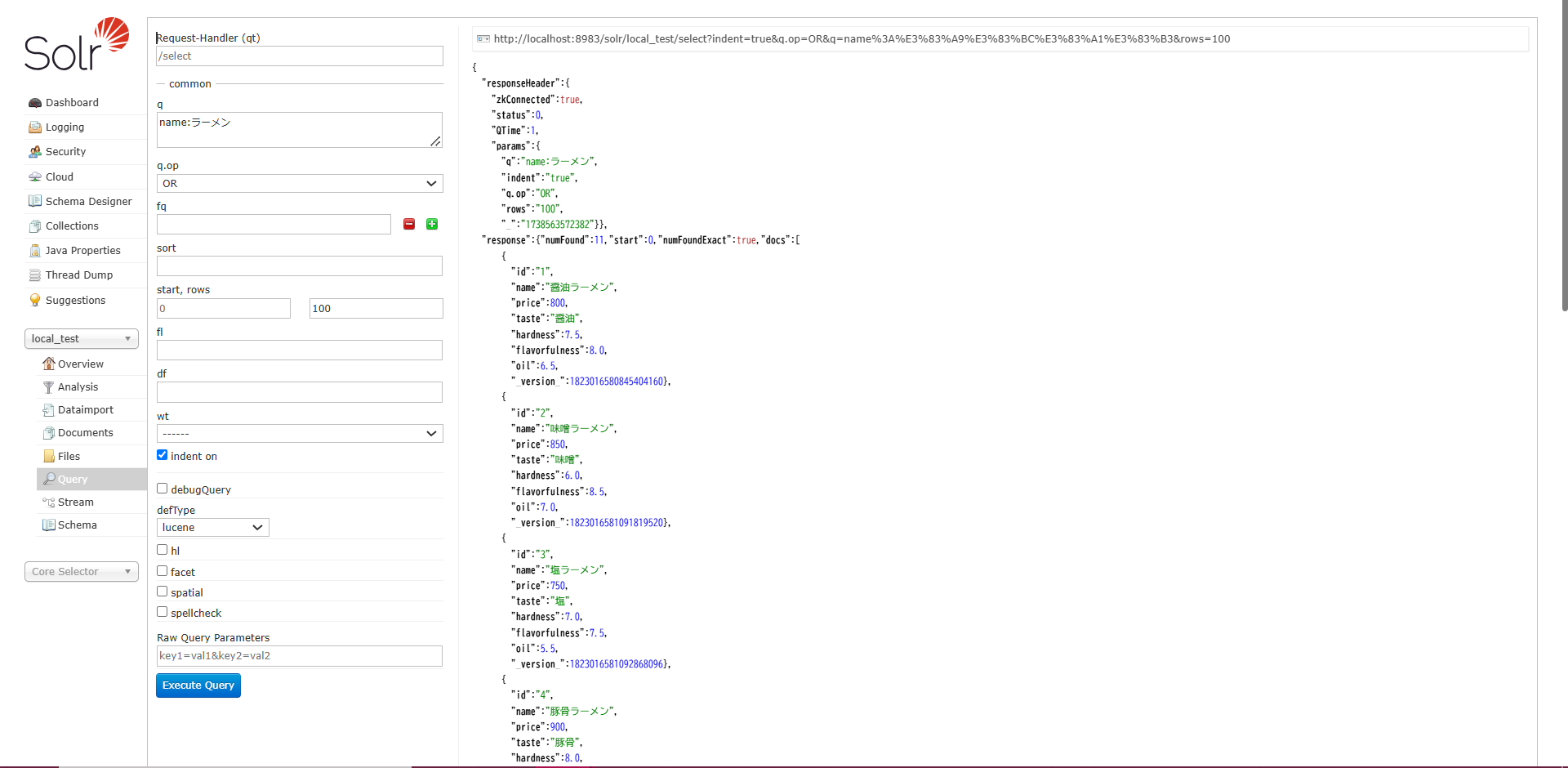
Task: Click the Solr logo
Action: click(x=77, y=44)
